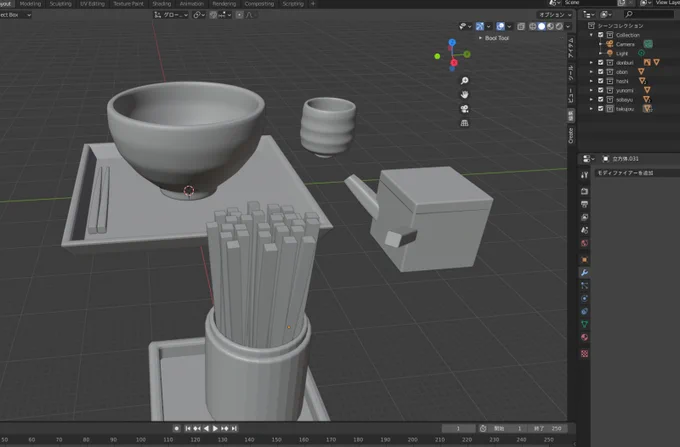This screenshot has width=680, height=447.
Task: Click the green Y axis on gizmo
Action: 467,54
